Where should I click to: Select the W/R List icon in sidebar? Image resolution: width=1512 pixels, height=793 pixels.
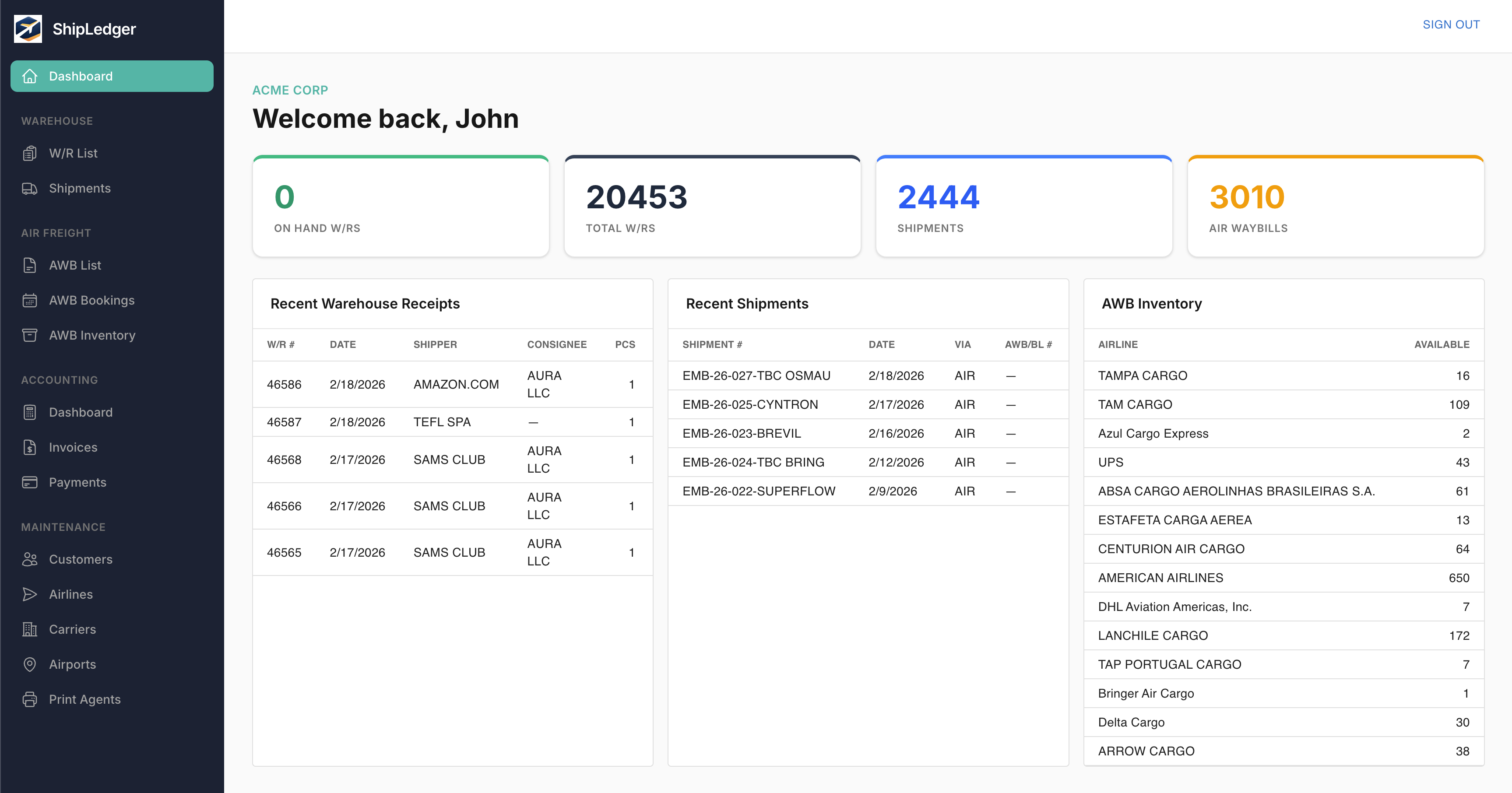pyautogui.click(x=30, y=153)
